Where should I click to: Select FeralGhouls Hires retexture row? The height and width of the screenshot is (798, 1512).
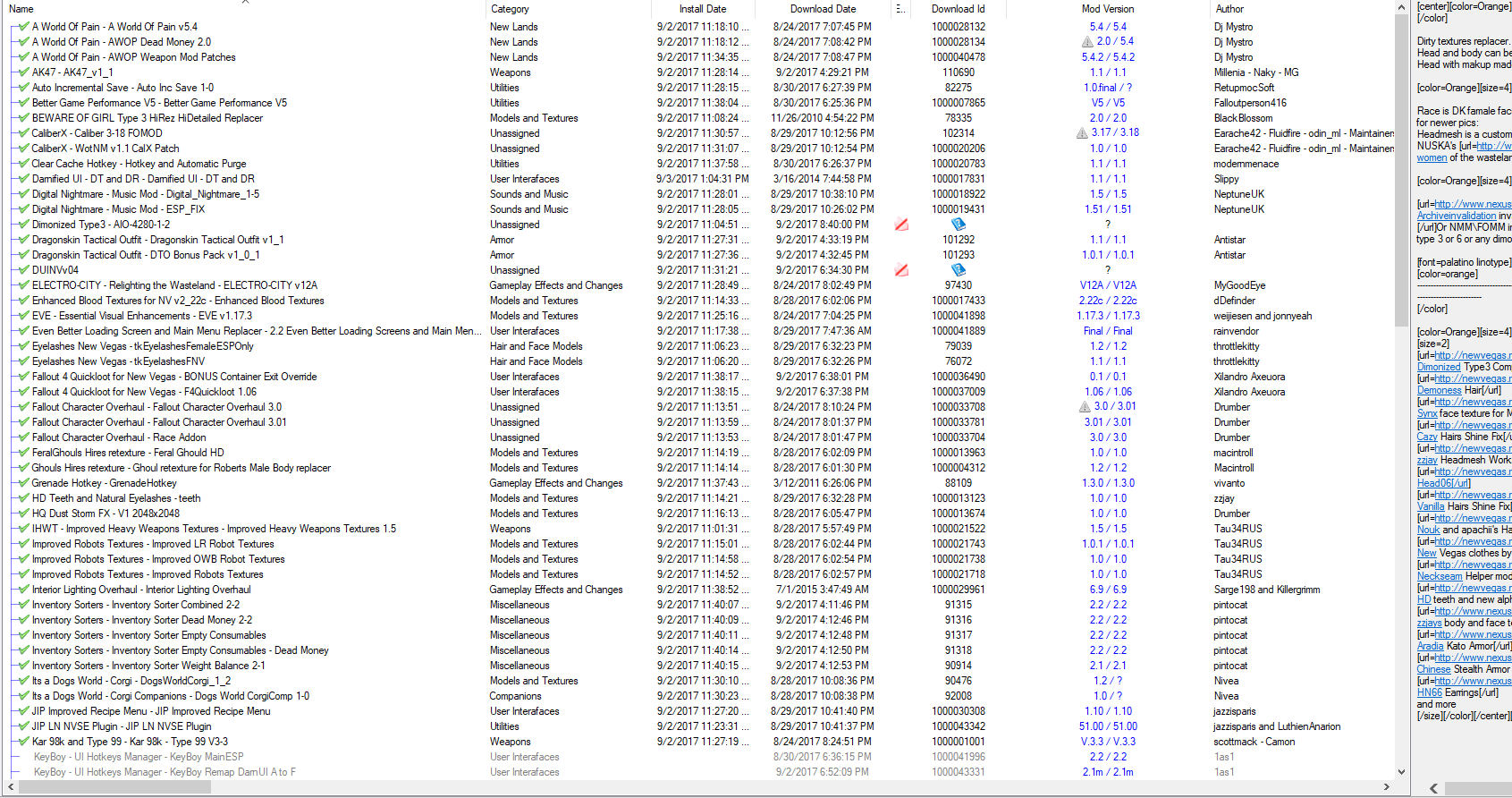[x=128, y=453]
